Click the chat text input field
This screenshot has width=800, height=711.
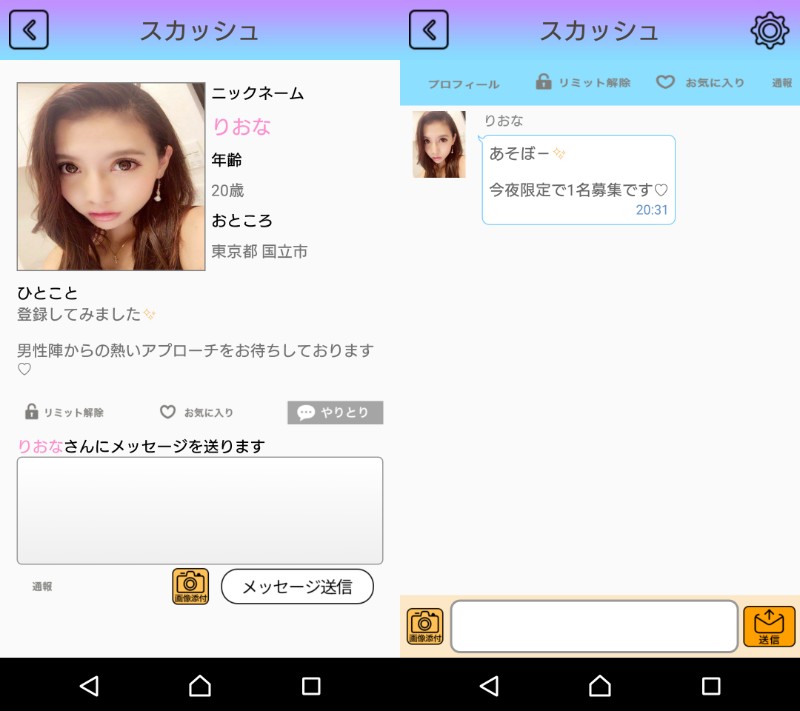click(x=594, y=626)
